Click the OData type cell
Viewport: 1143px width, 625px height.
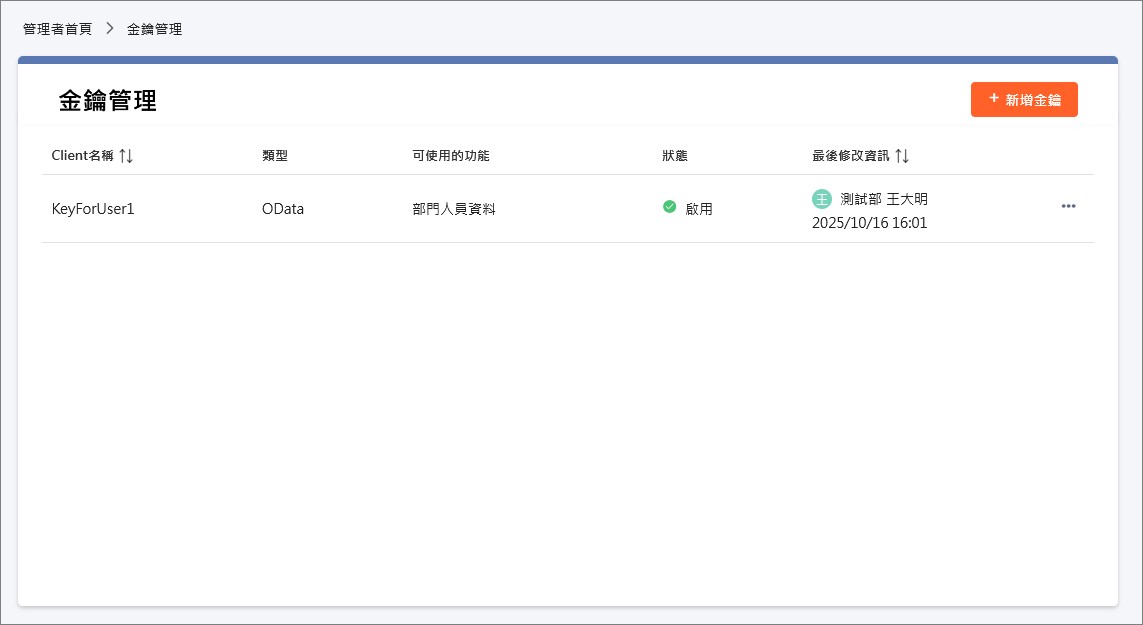click(283, 209)
